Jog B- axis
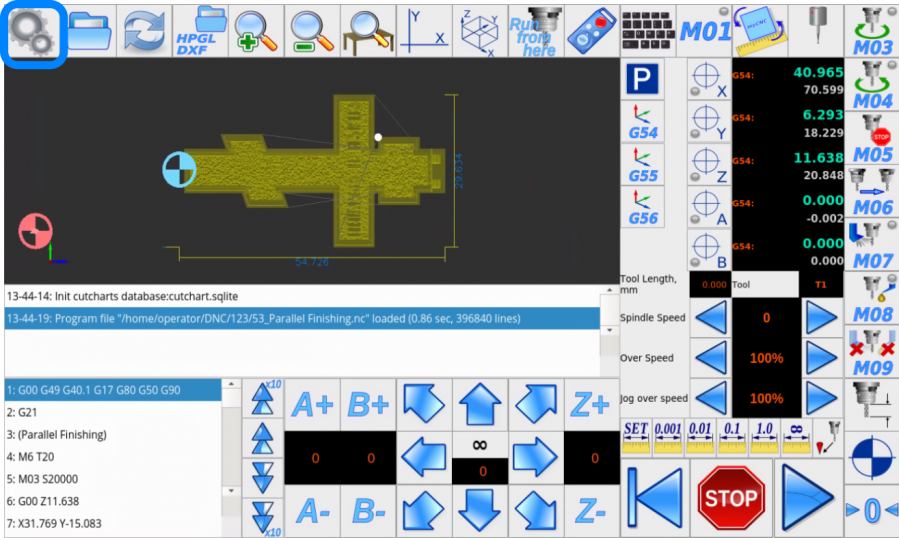The image size is (899, 538). [368, 510]
